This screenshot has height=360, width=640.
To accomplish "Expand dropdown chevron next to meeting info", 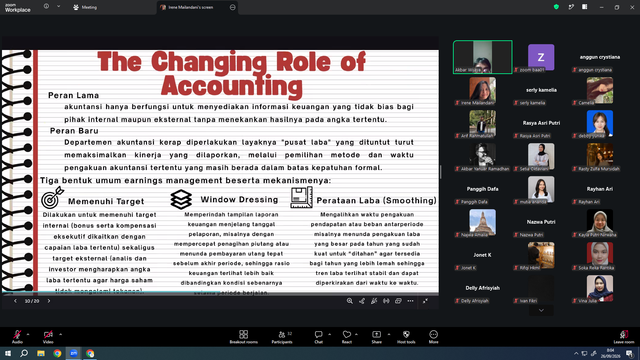I will (x=58, y=7).
